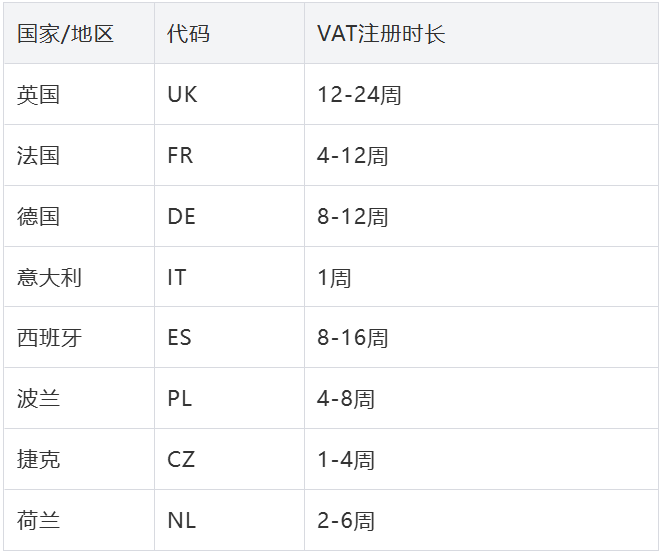Click the VAT注册时长 column header
661x553 pixels.
click(x=381, y=34)
